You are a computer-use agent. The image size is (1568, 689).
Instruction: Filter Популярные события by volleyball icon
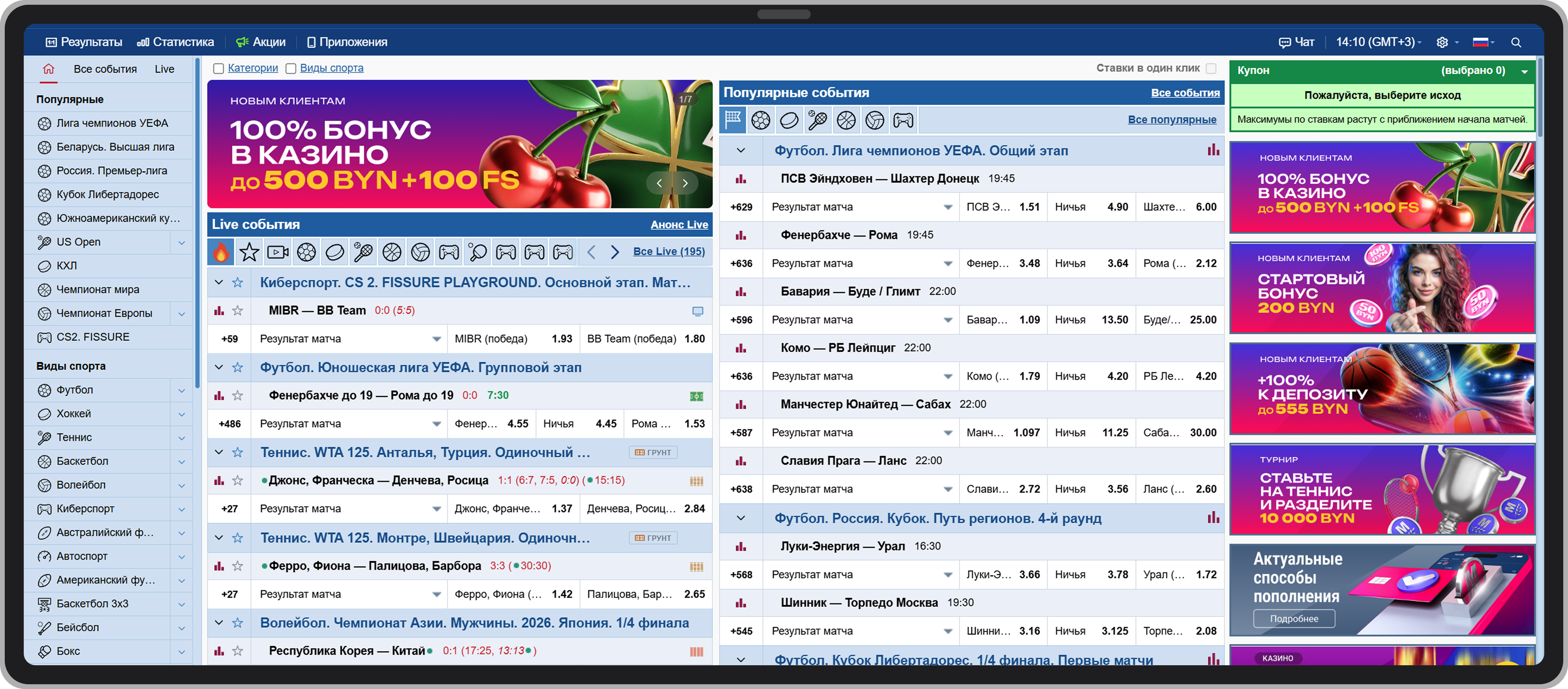point(875,120)
